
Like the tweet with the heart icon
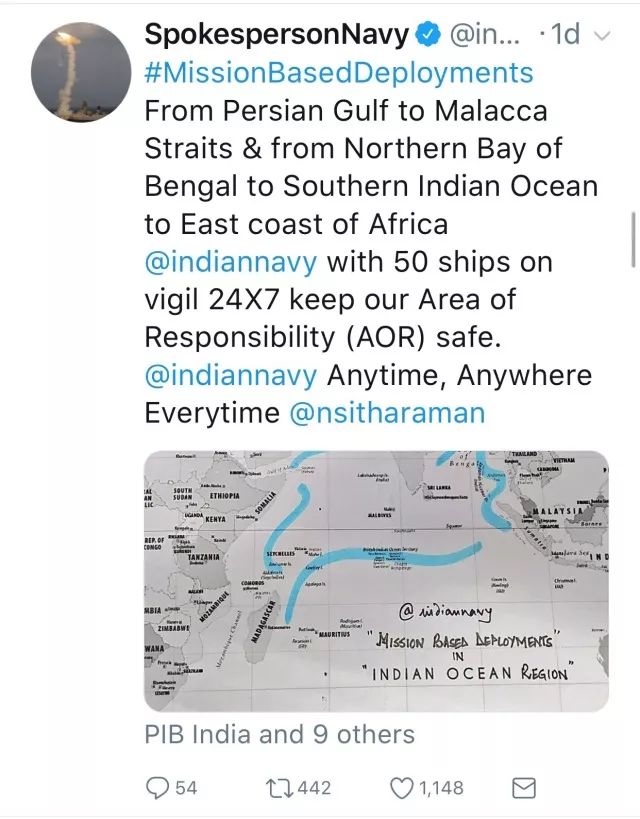pos(401,789)
